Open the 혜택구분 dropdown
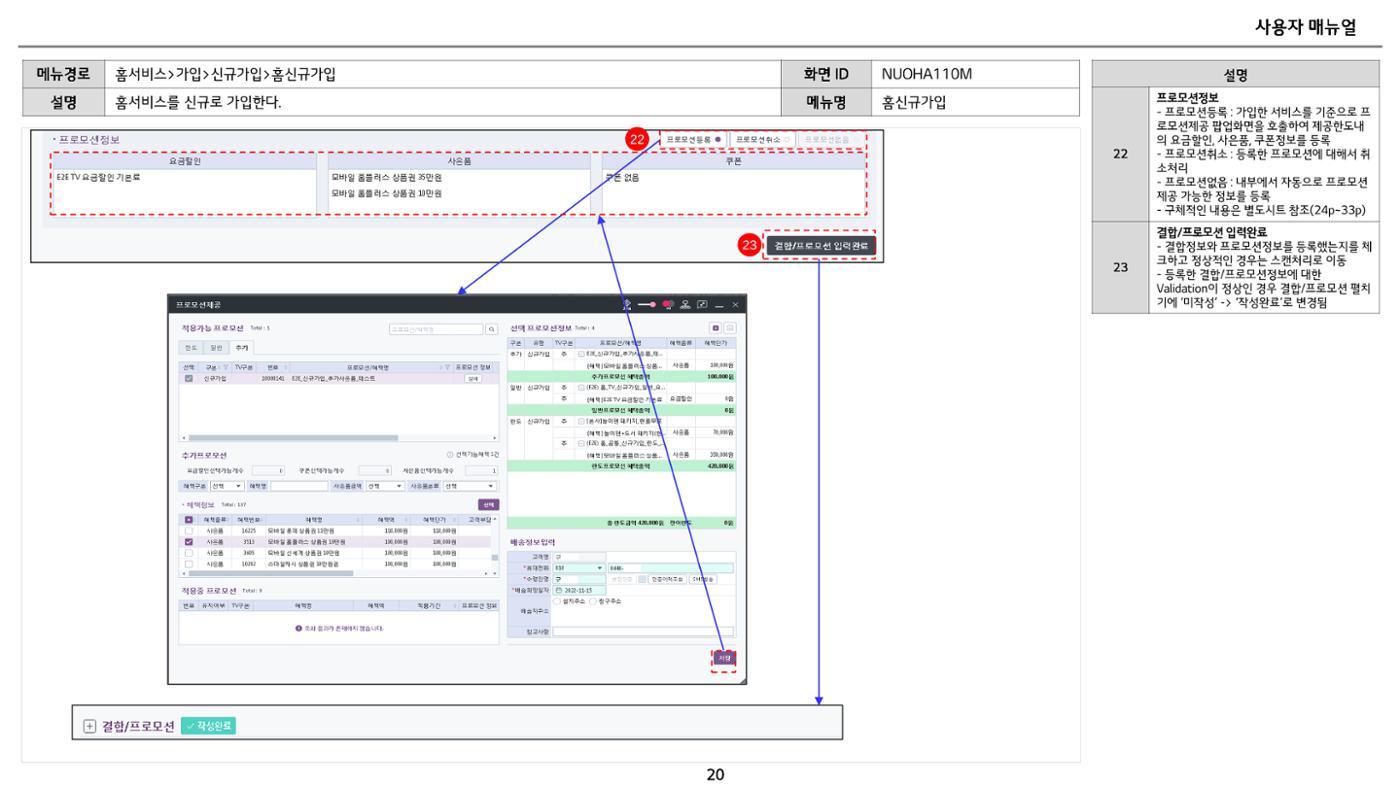The width and height of the screenshot is (1400, 788). [227, 485]
